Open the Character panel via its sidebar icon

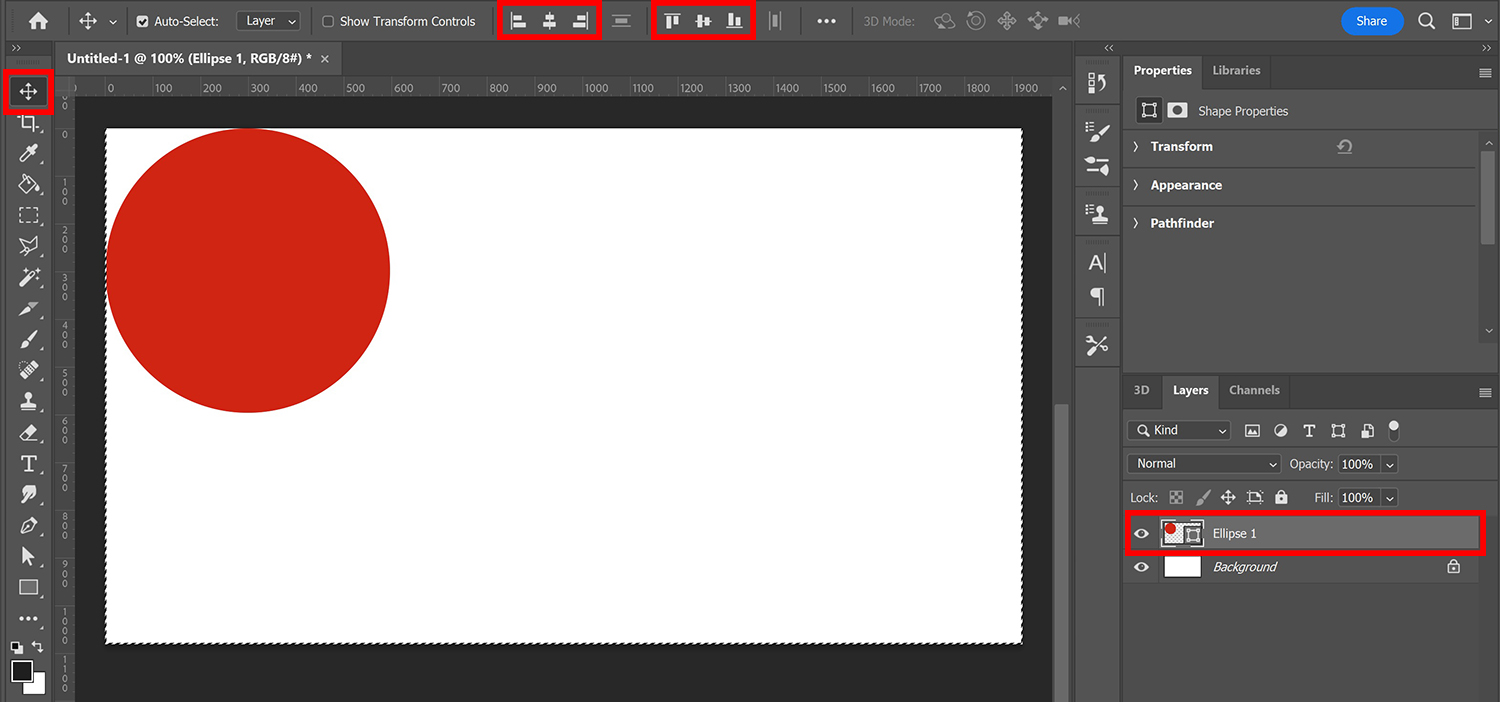point(1097,262)
